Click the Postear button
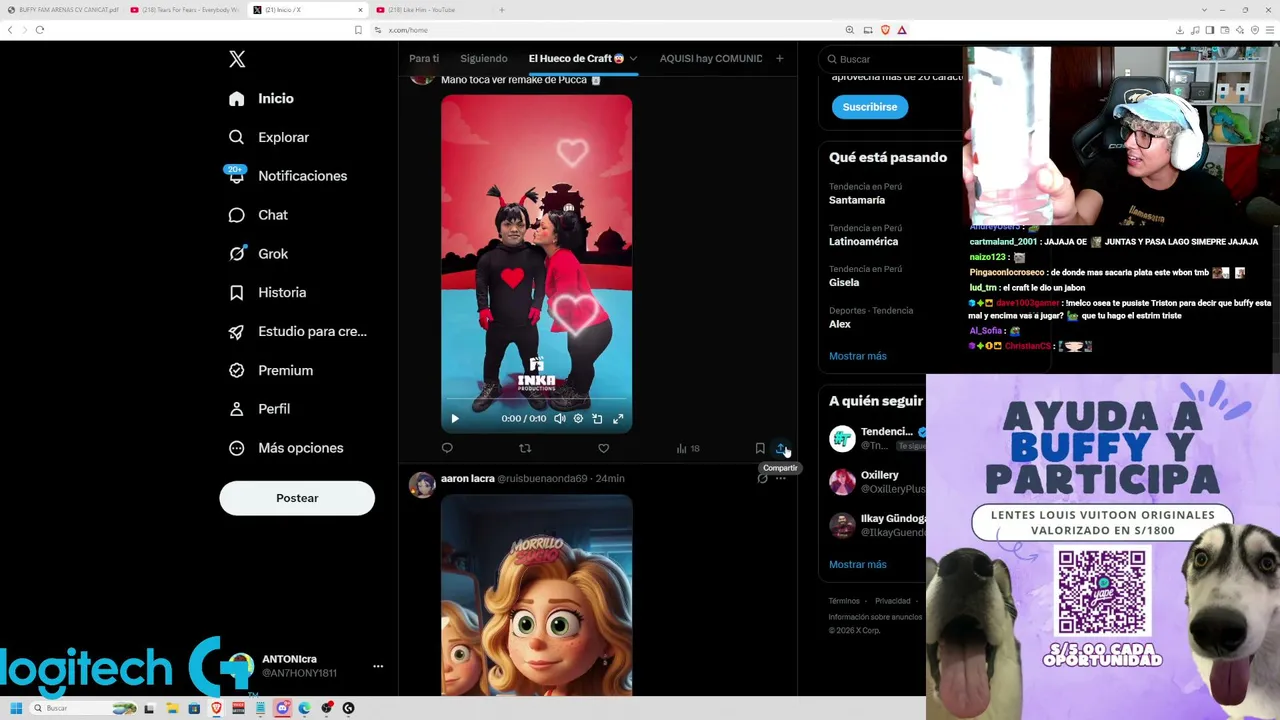1280x720 pixels. pyautogui.click(x=297, y=498)
